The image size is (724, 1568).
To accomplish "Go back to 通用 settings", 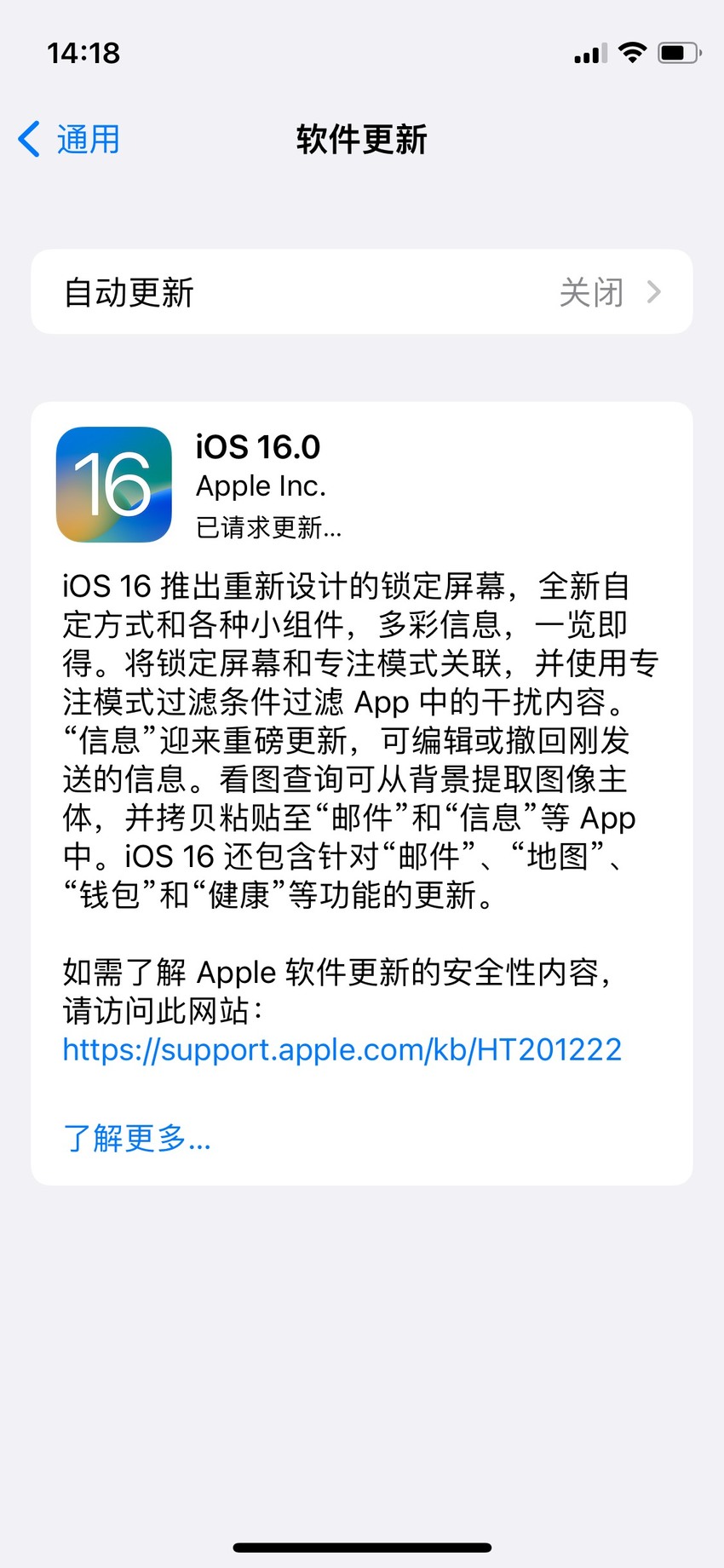I will click(69, 139).
